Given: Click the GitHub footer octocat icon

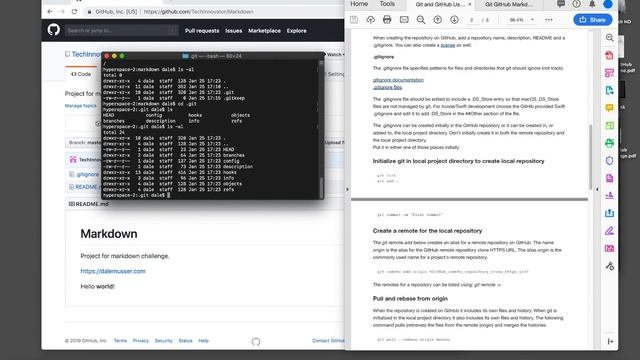Looking at the screenshot, I should pyautogui.click(x=256, y=342).
